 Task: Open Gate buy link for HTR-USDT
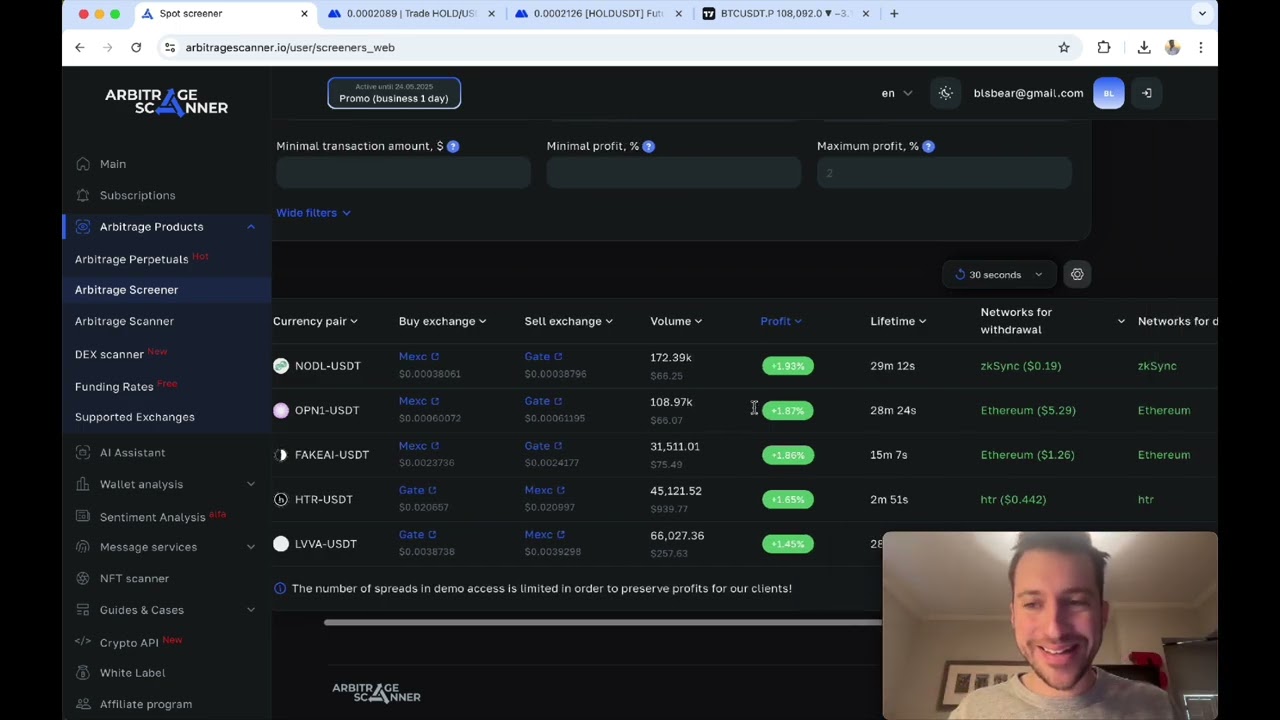pos(417,490)
